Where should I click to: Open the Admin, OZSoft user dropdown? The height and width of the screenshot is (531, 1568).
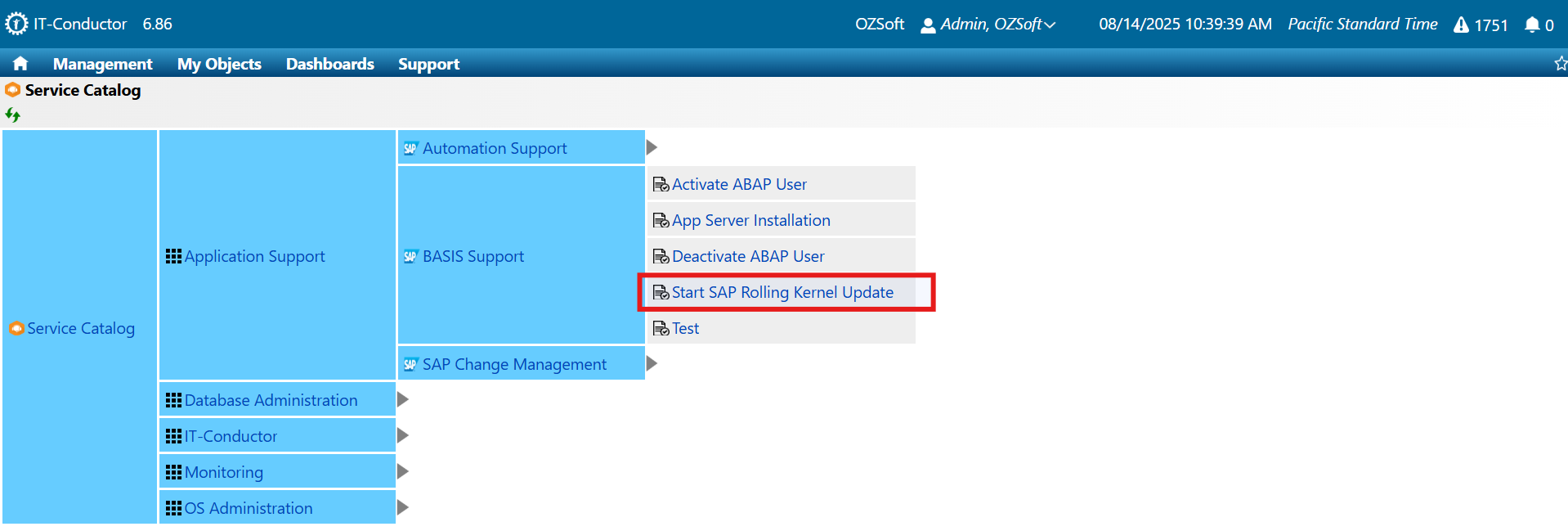pos(988,25)
